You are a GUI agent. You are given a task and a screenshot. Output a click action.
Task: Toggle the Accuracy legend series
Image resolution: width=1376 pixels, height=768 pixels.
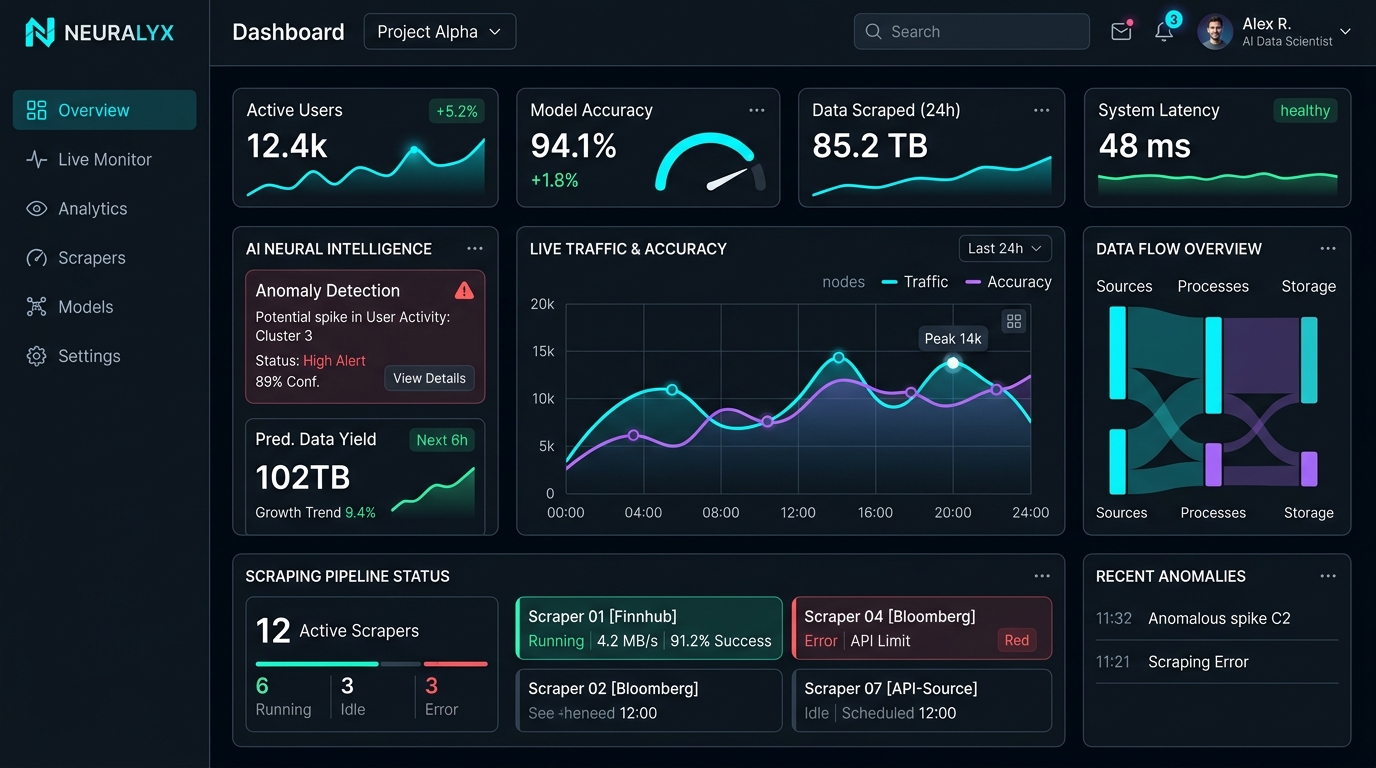pyautogui.click(x=1008, y=282)
